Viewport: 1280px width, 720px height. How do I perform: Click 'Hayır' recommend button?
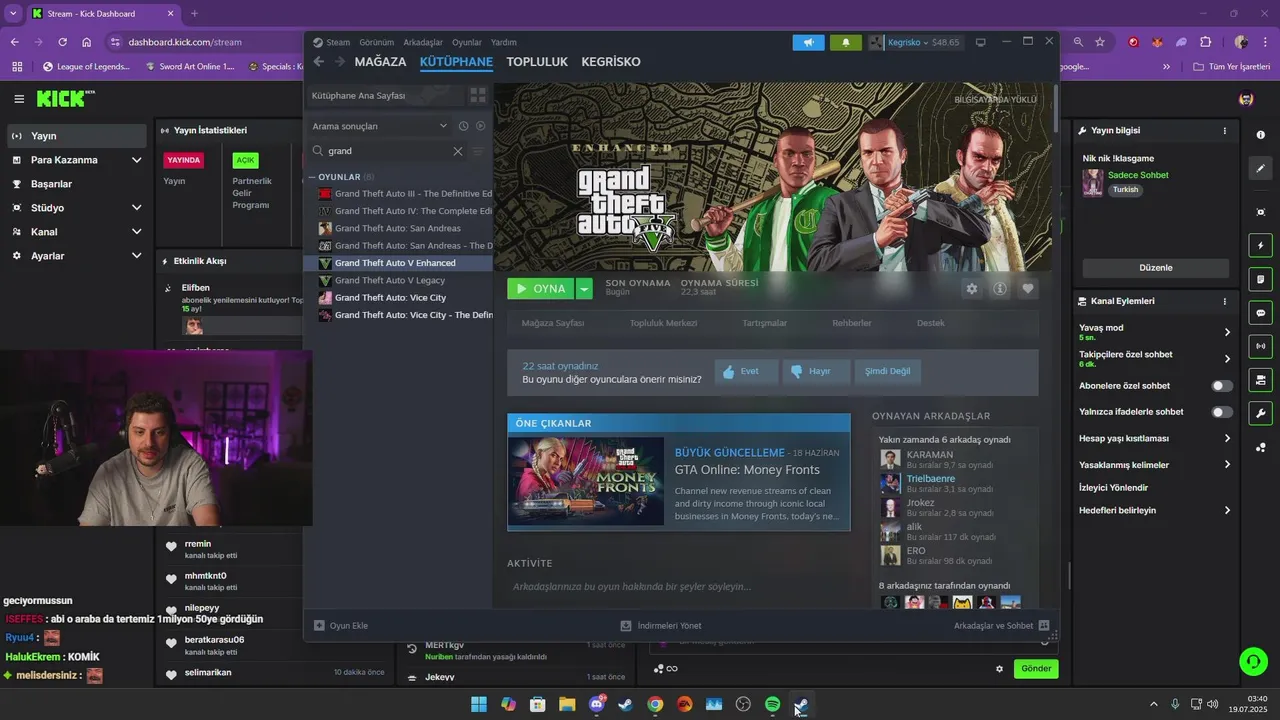815,371
